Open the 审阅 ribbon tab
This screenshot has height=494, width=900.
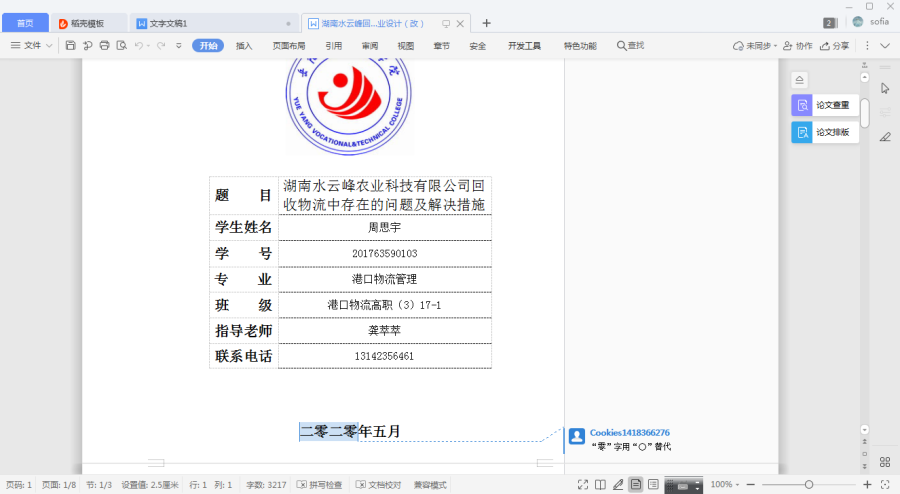tap(370, 46)
